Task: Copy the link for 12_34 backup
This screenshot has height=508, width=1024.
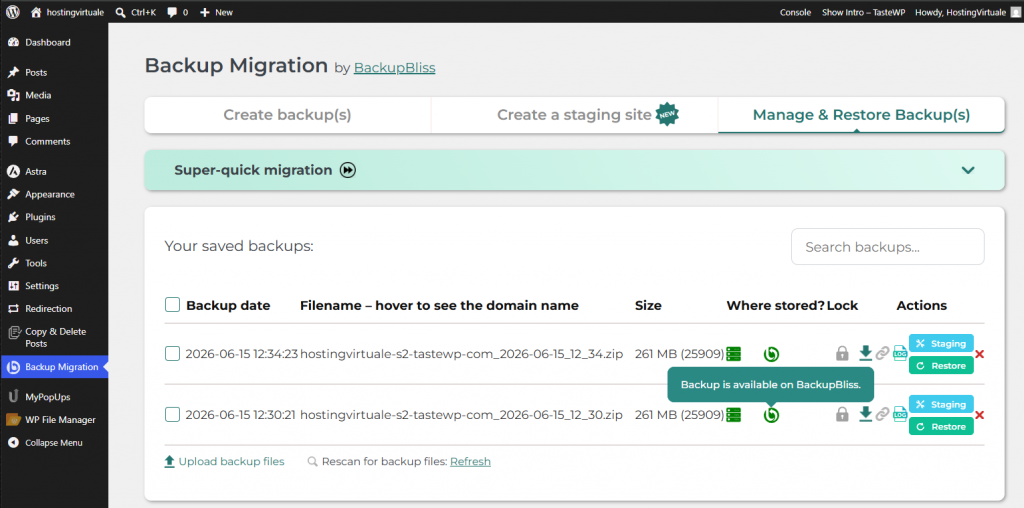Action: 882,354
